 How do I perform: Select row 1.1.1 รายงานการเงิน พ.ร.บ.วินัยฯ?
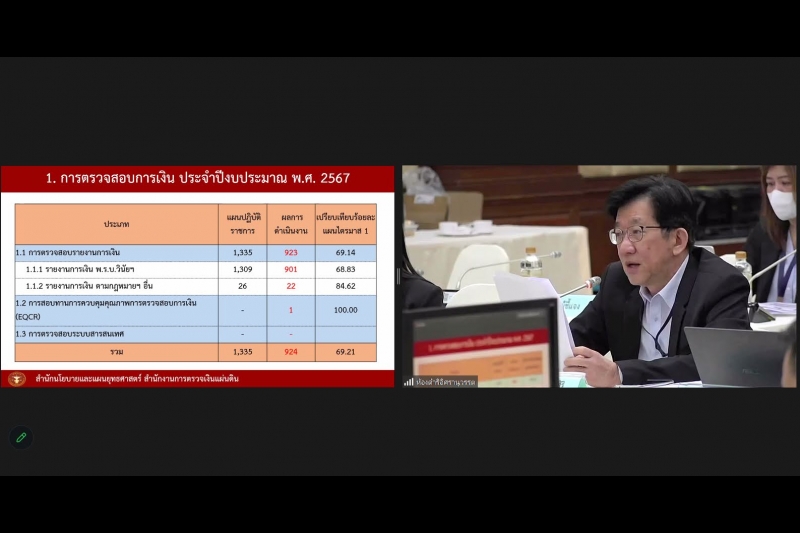pos(90,269)
